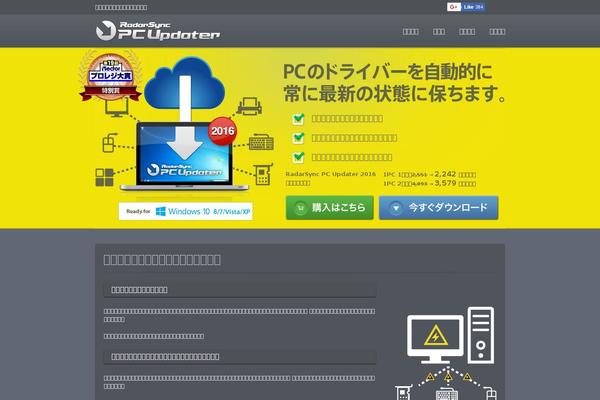
Task: Click the small warning triangle above the keyboard
Action: pyautogui.click(x=448, y=378)
